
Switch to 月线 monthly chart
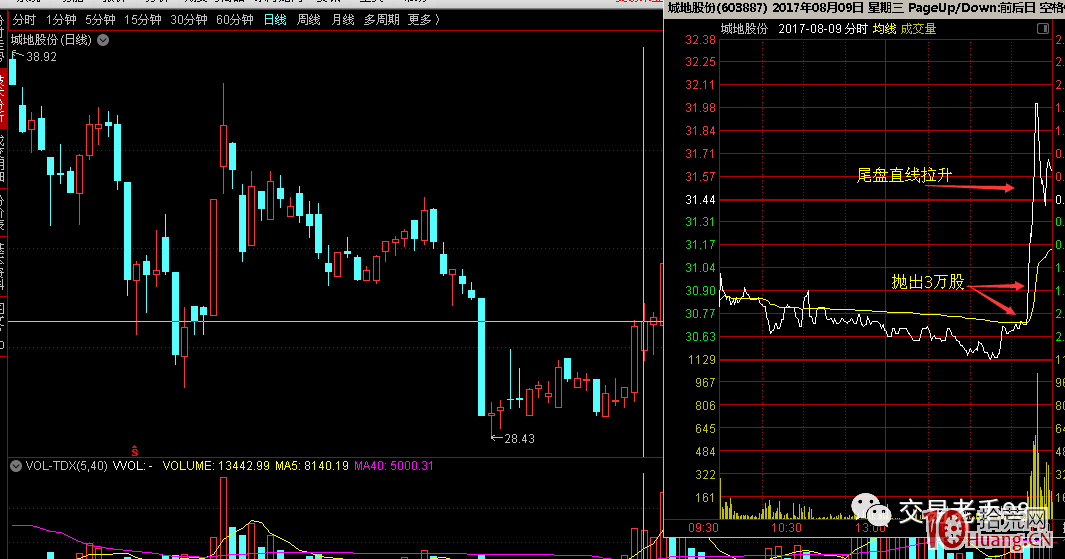(343, 20)
